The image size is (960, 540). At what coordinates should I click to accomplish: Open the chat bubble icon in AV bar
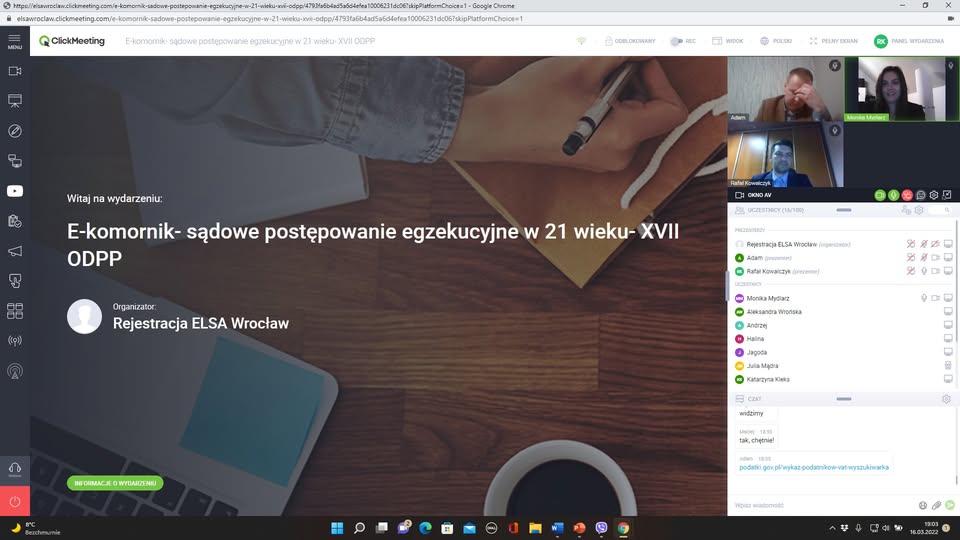coord(920,195)
